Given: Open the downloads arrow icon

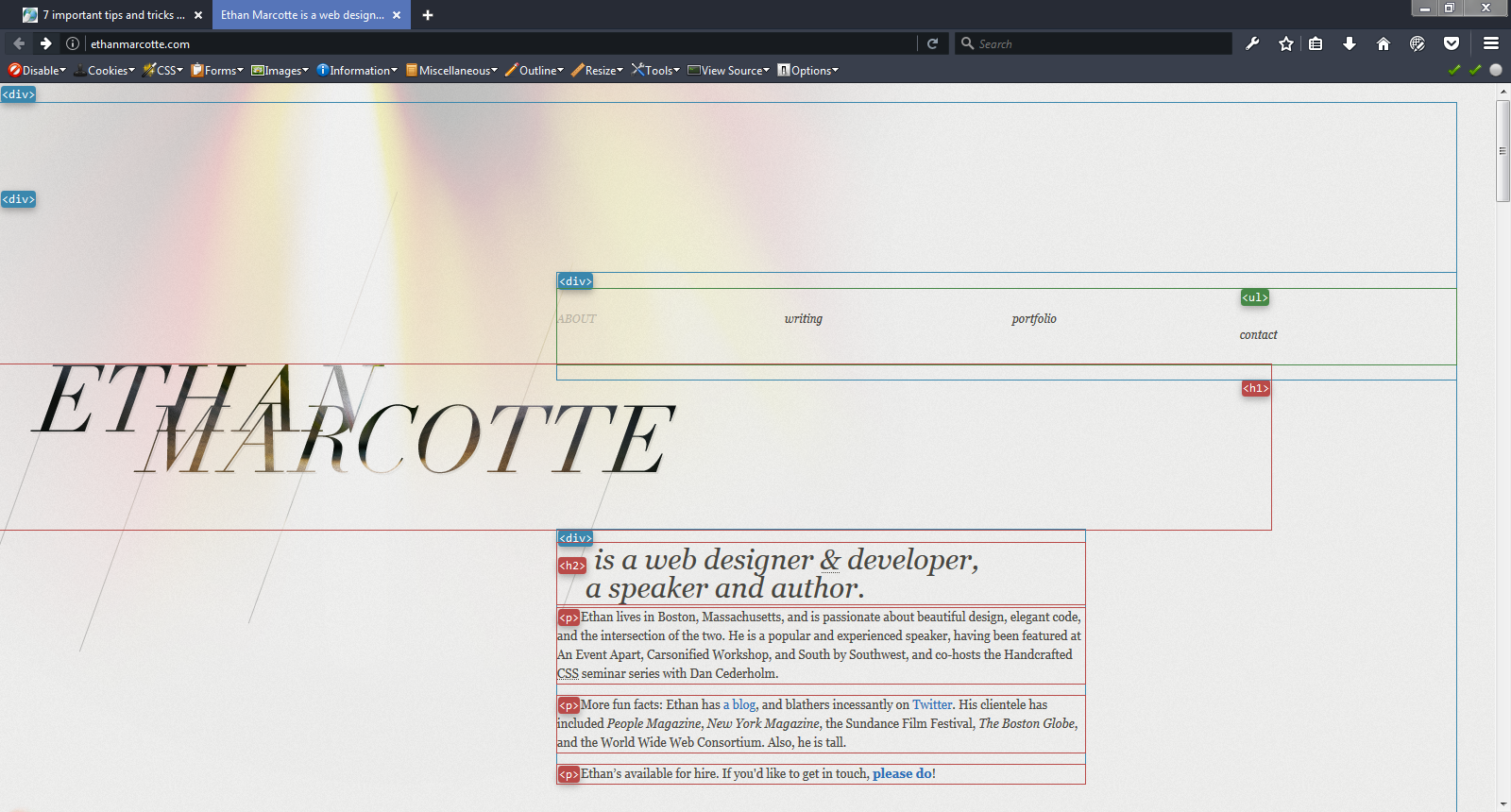Looking at the screenshot, I should (1350, 43).
